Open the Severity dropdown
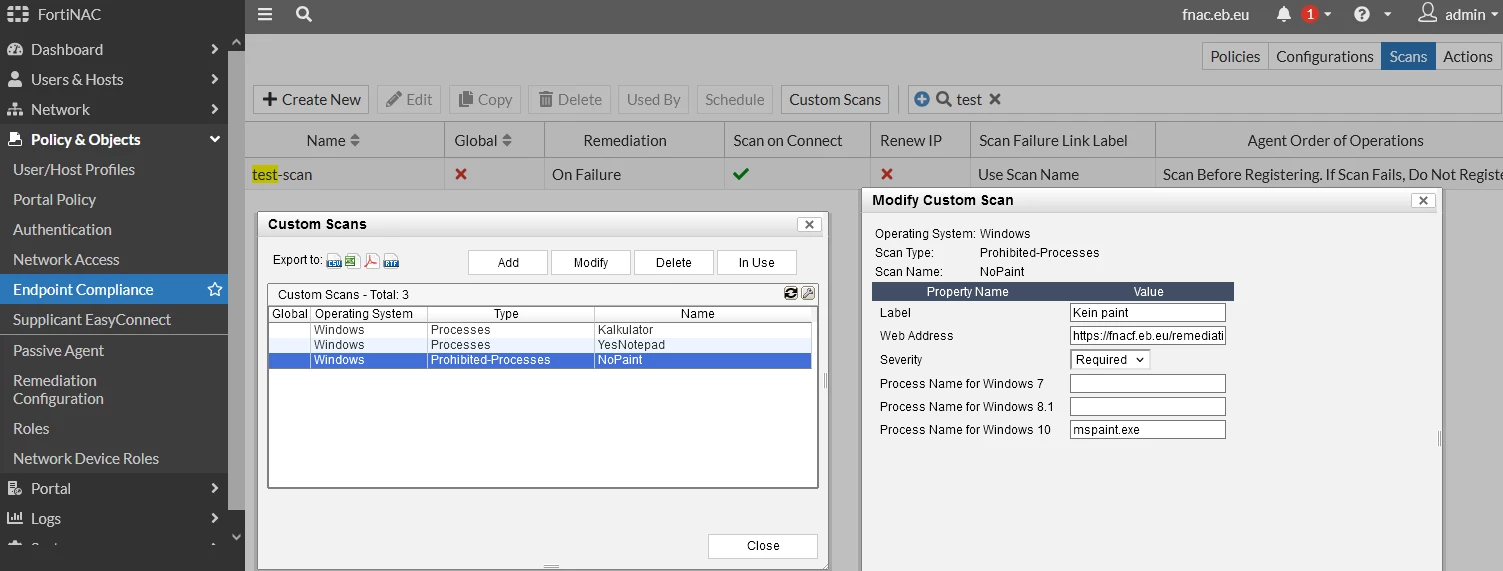The height and width of the screenshot is (571, 1503). (x=1110, y=359)
